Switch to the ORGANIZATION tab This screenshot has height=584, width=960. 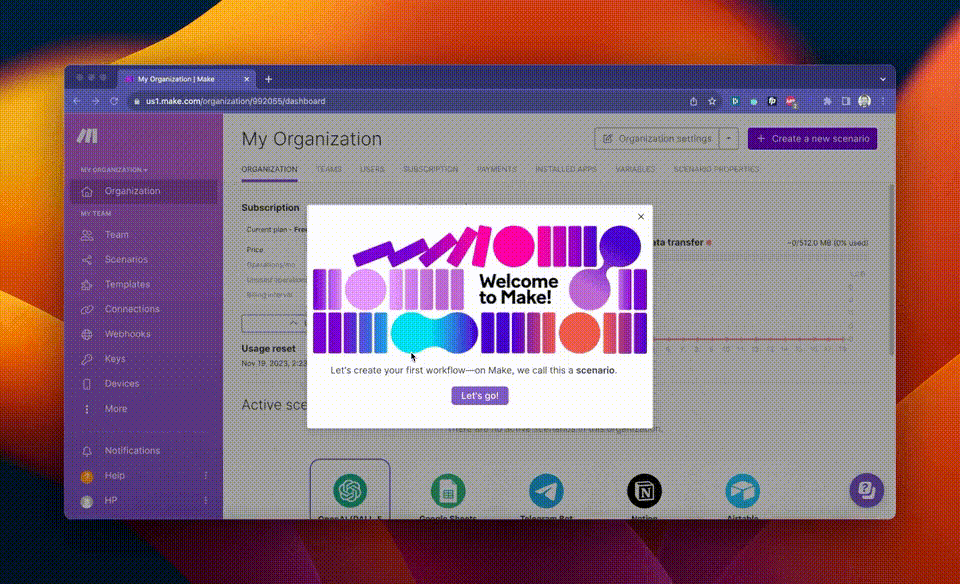point(269,170)
